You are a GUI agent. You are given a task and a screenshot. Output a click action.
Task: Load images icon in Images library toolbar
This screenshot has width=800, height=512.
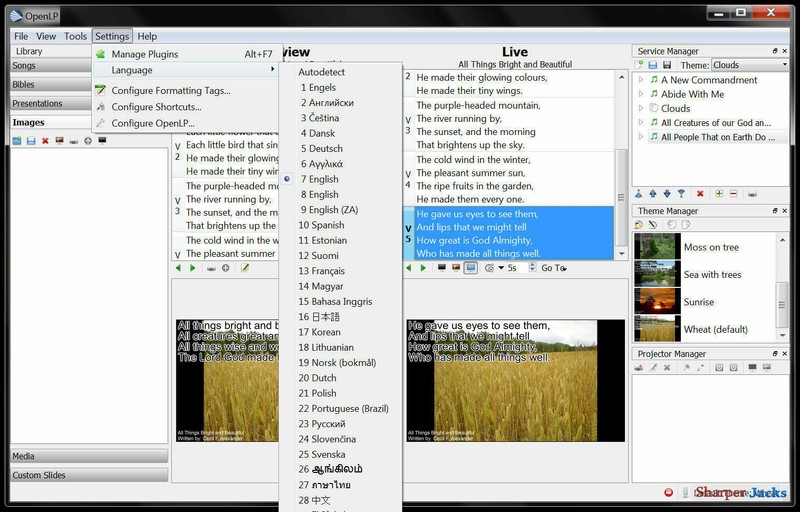click(x=17, y=141)
